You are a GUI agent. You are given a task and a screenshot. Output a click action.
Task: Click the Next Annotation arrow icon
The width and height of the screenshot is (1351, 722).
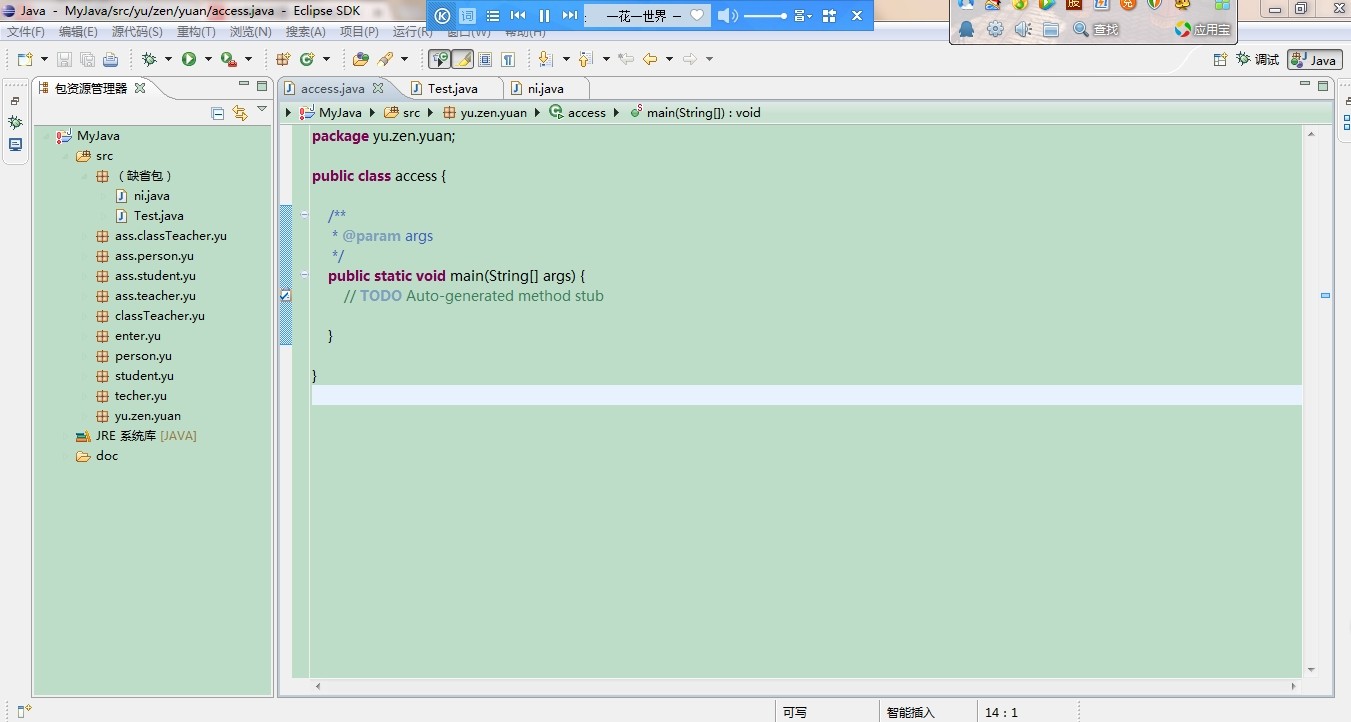click(x=545, y=59)
